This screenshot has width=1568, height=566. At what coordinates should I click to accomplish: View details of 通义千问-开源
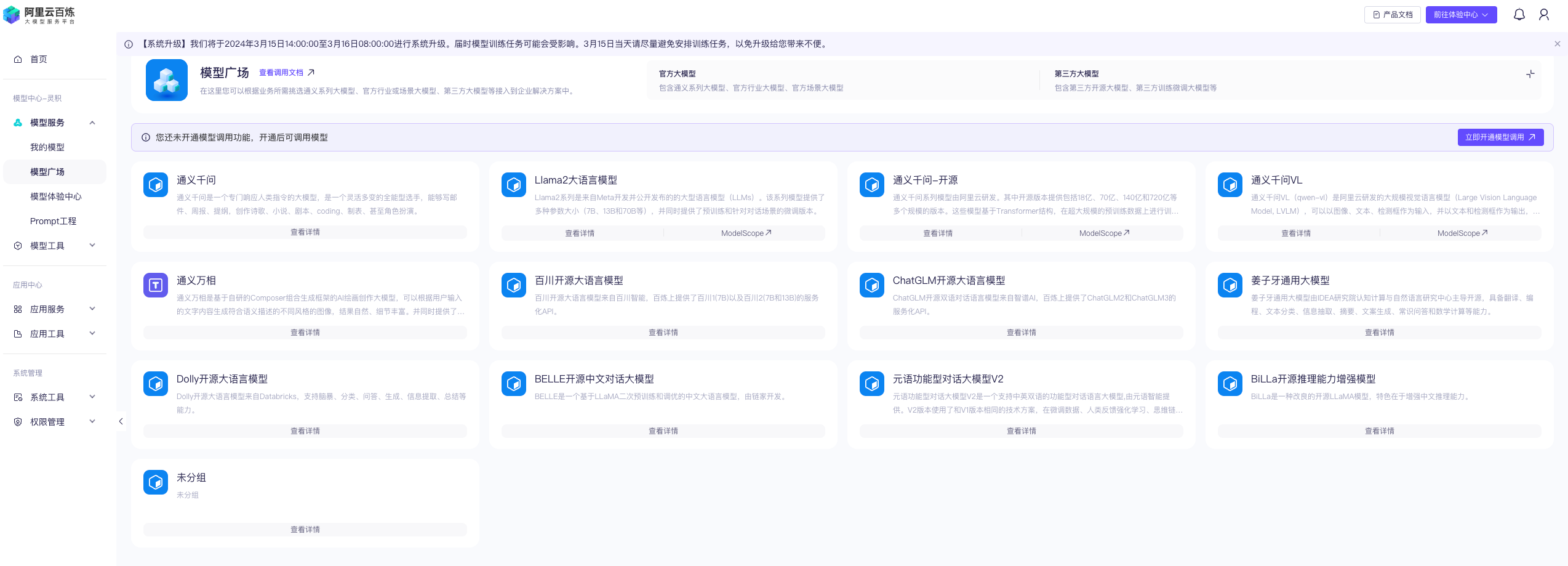pos(938,233)
